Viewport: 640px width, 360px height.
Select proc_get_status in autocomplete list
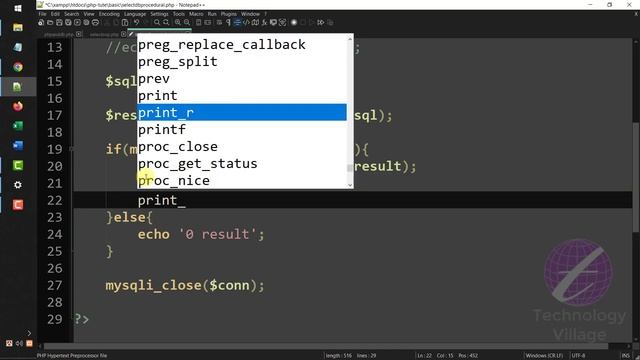pyautogui.click(x=242, y=164)
